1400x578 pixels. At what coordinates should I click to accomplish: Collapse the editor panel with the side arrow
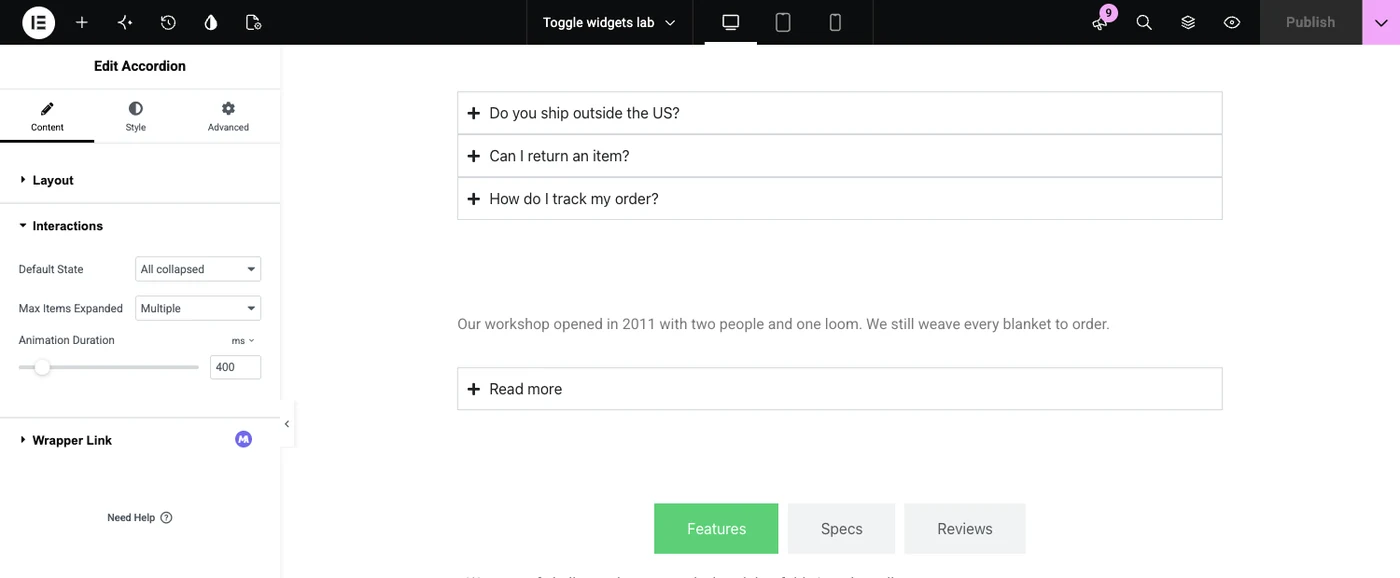tap(287, 424)
